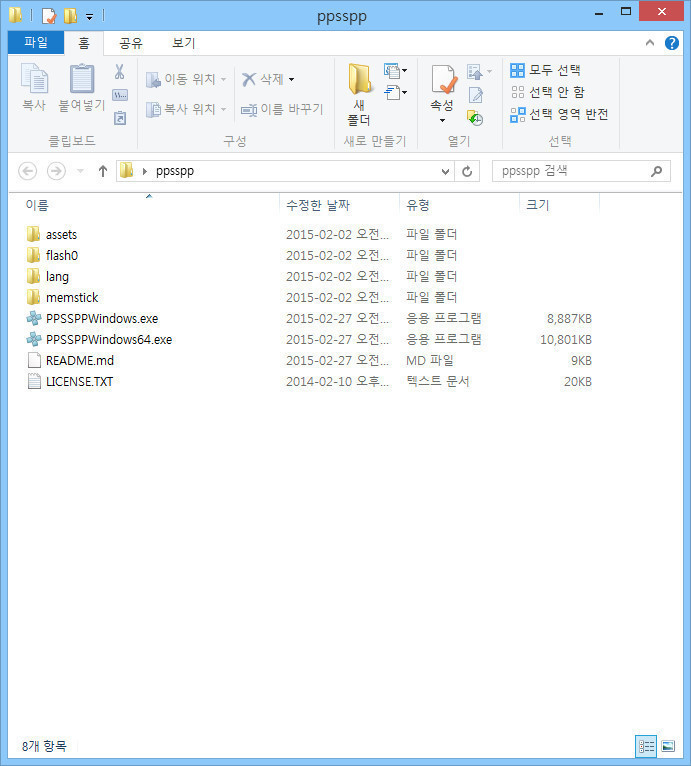Click the Delete (삭제) X icon
The image size is (691, 766).
click(x=249, y=79)
